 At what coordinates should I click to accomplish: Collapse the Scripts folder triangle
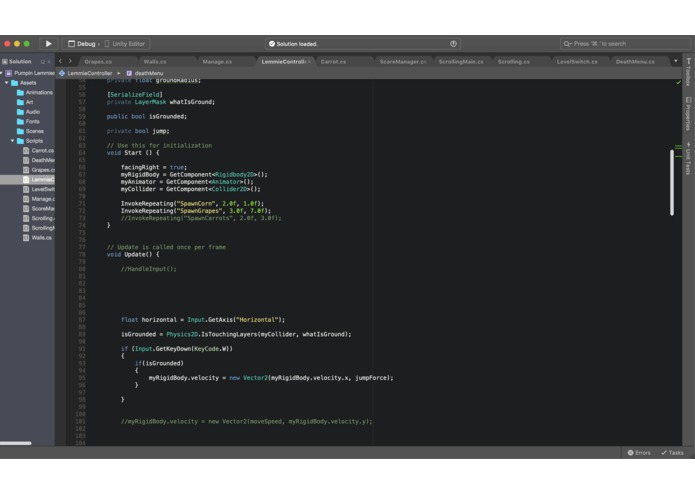click(x=12, y=141)
